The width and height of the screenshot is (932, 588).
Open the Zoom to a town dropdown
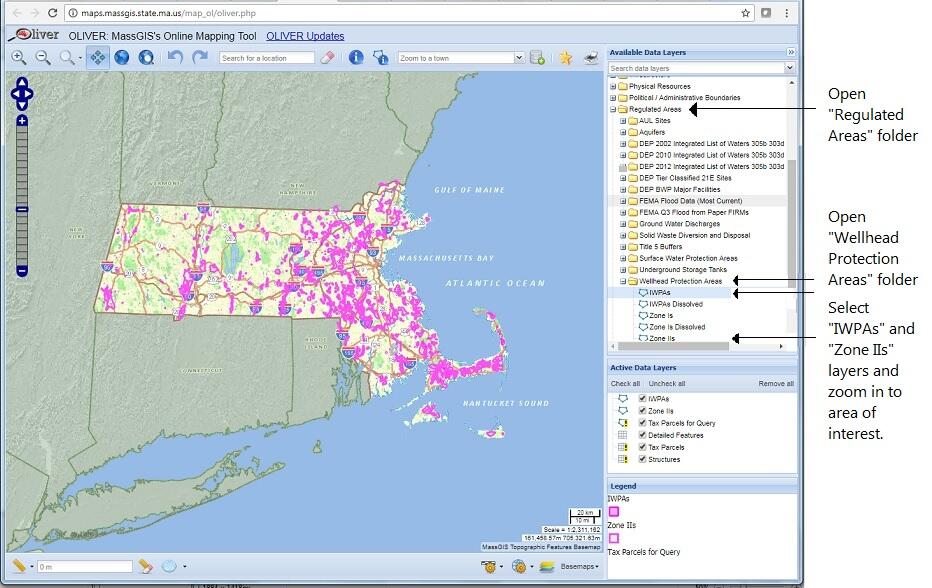(519, 58)
